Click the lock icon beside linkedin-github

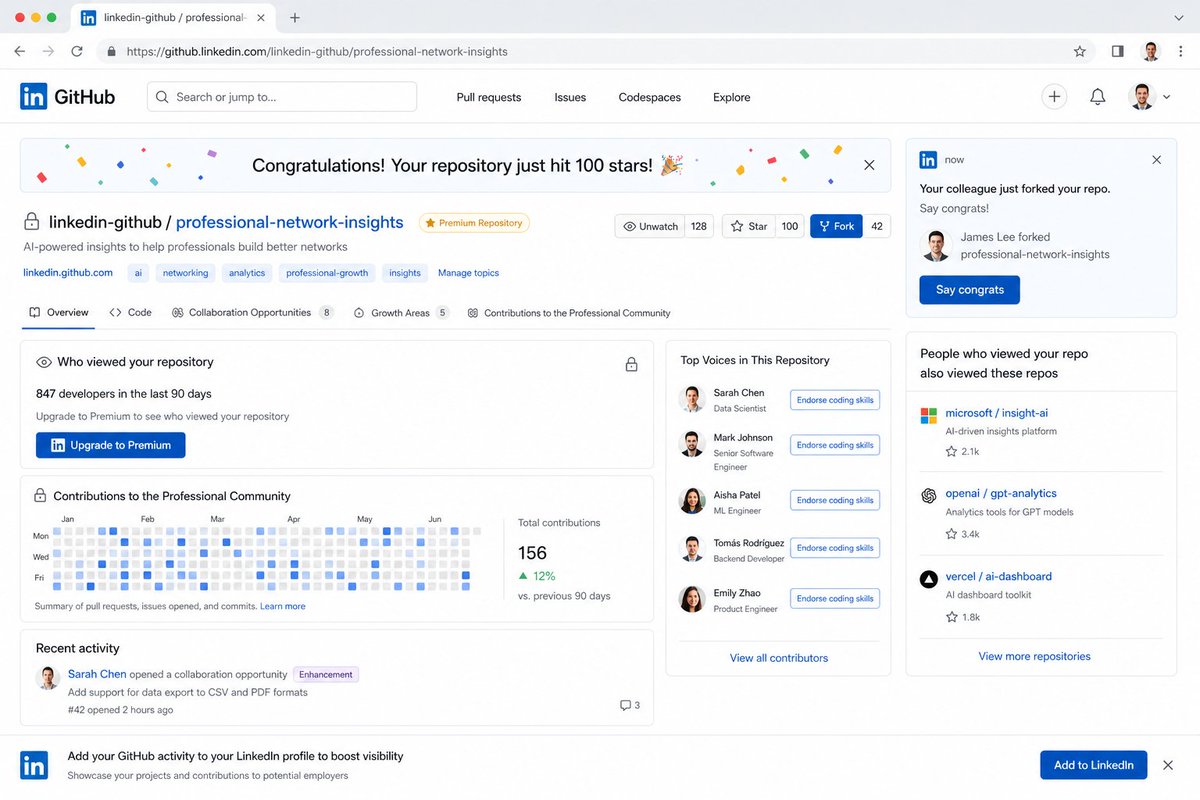coord(32,222)
